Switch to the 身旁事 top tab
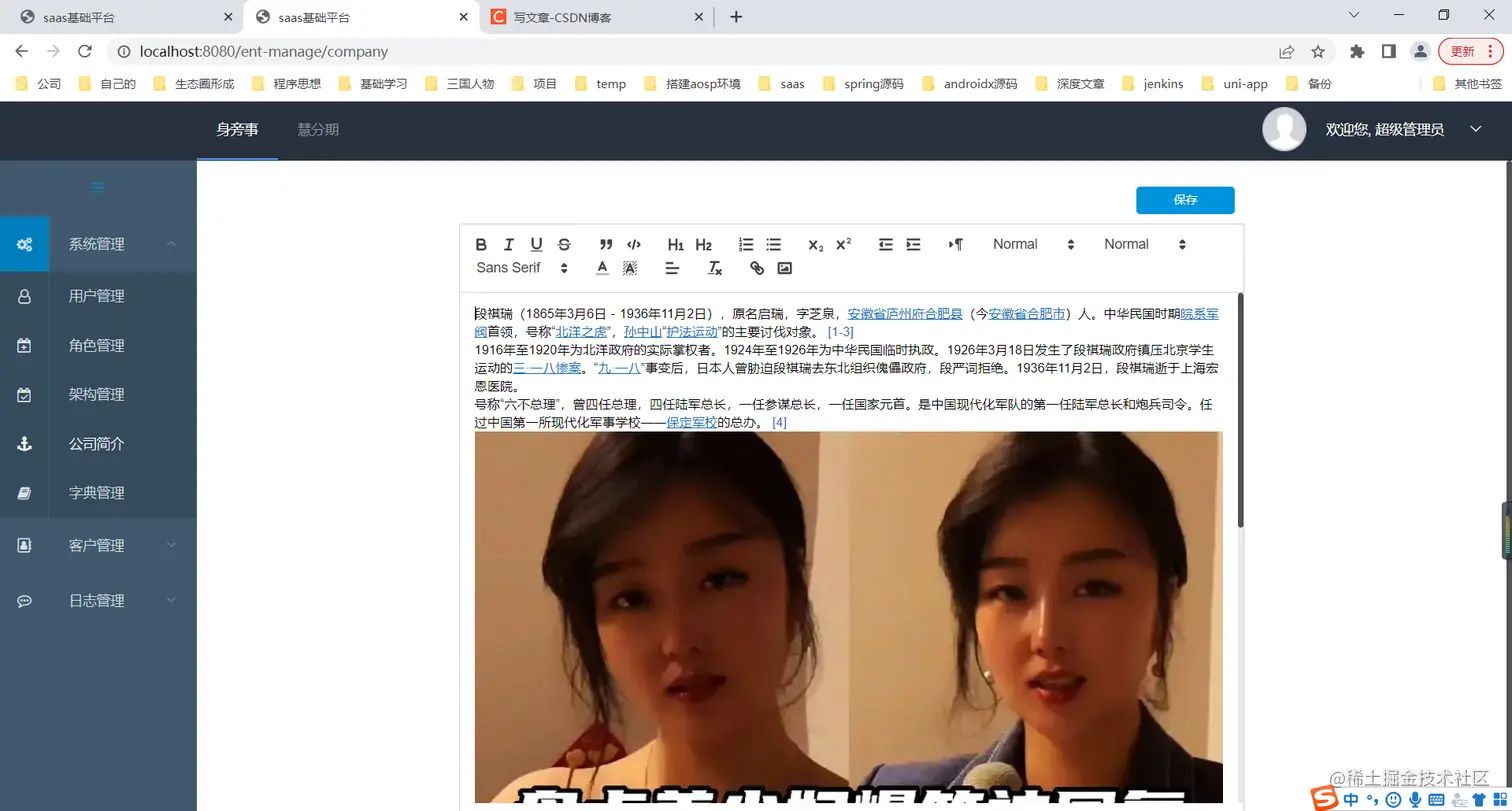The image size is (1512, 811). [237, 130]
